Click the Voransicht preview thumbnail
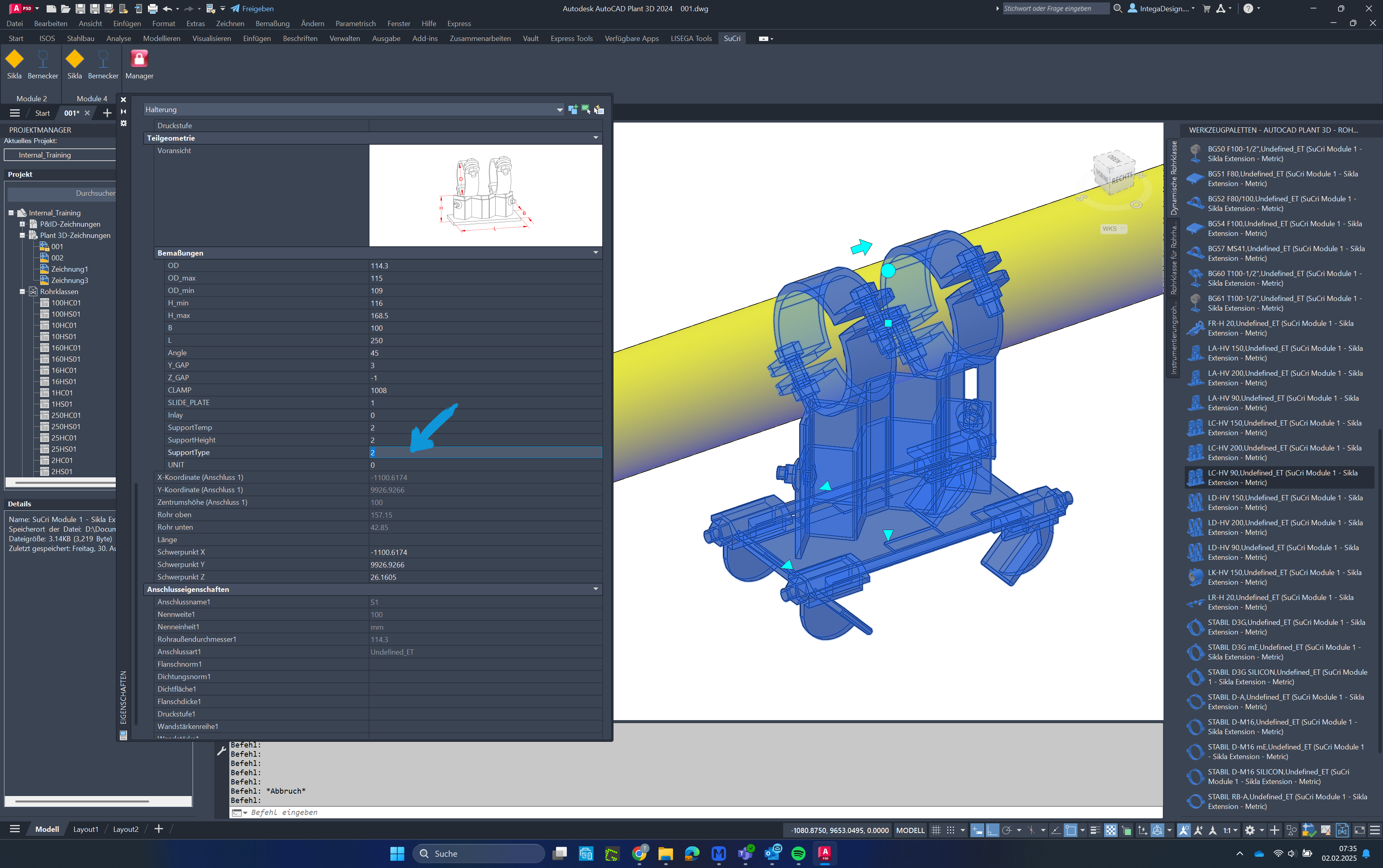The image size is (1383, 868). tap(485, 195)
